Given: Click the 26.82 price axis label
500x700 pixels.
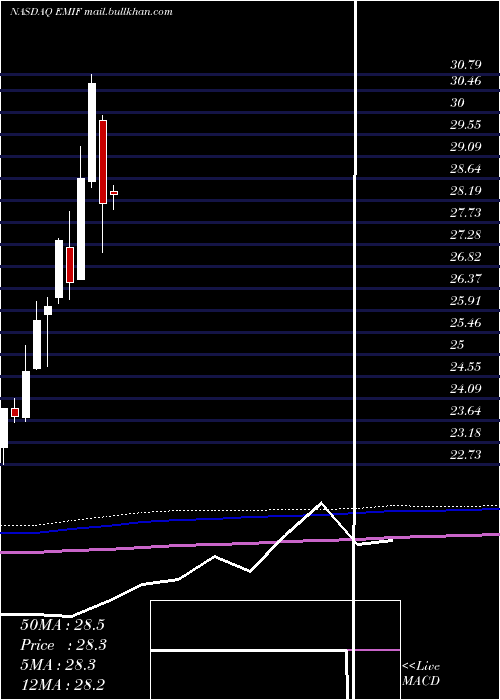Looking at the screenshot, I should (x=466, y=257).
